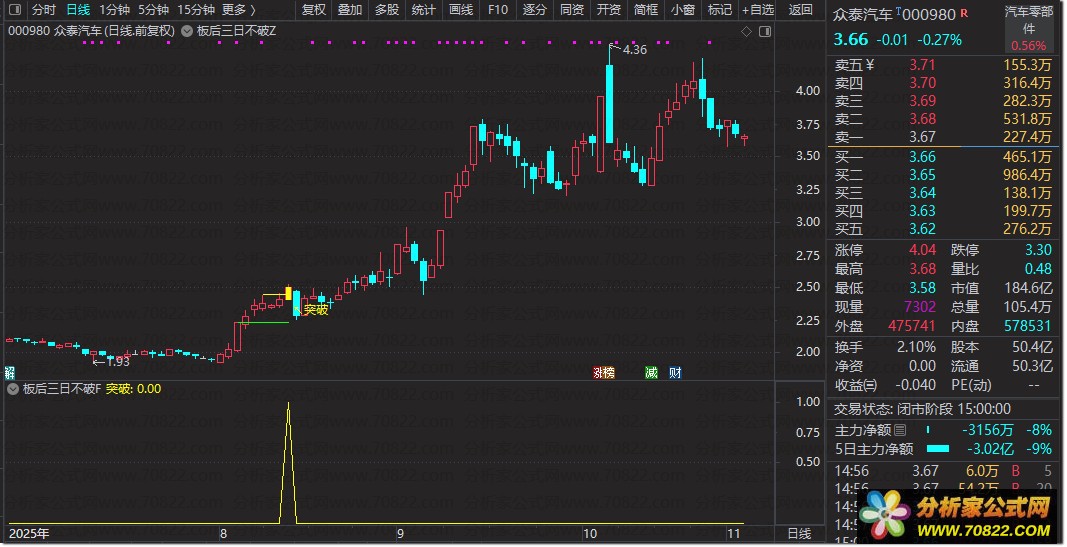Click the green 减 event marker
The width and height of the screenshot is (1067, 547).
coord(651,373)
